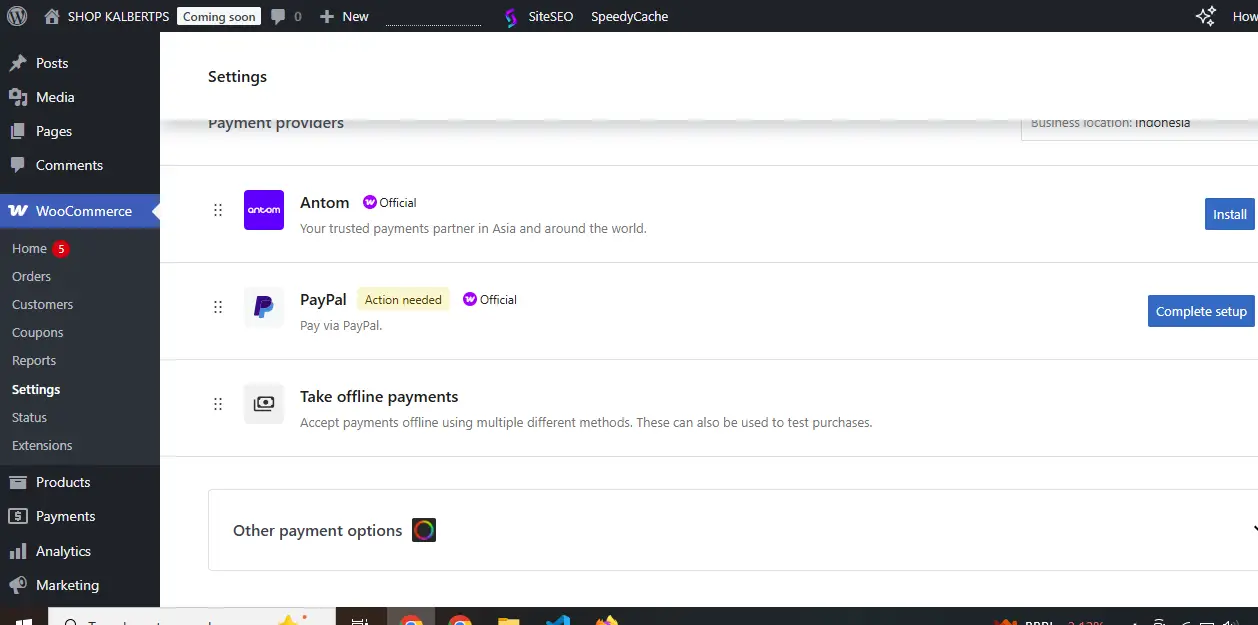This screenshot has height=625, width=1258.
Task: Click the sparkle AI assistant icon
Action: pos(1206,16)
